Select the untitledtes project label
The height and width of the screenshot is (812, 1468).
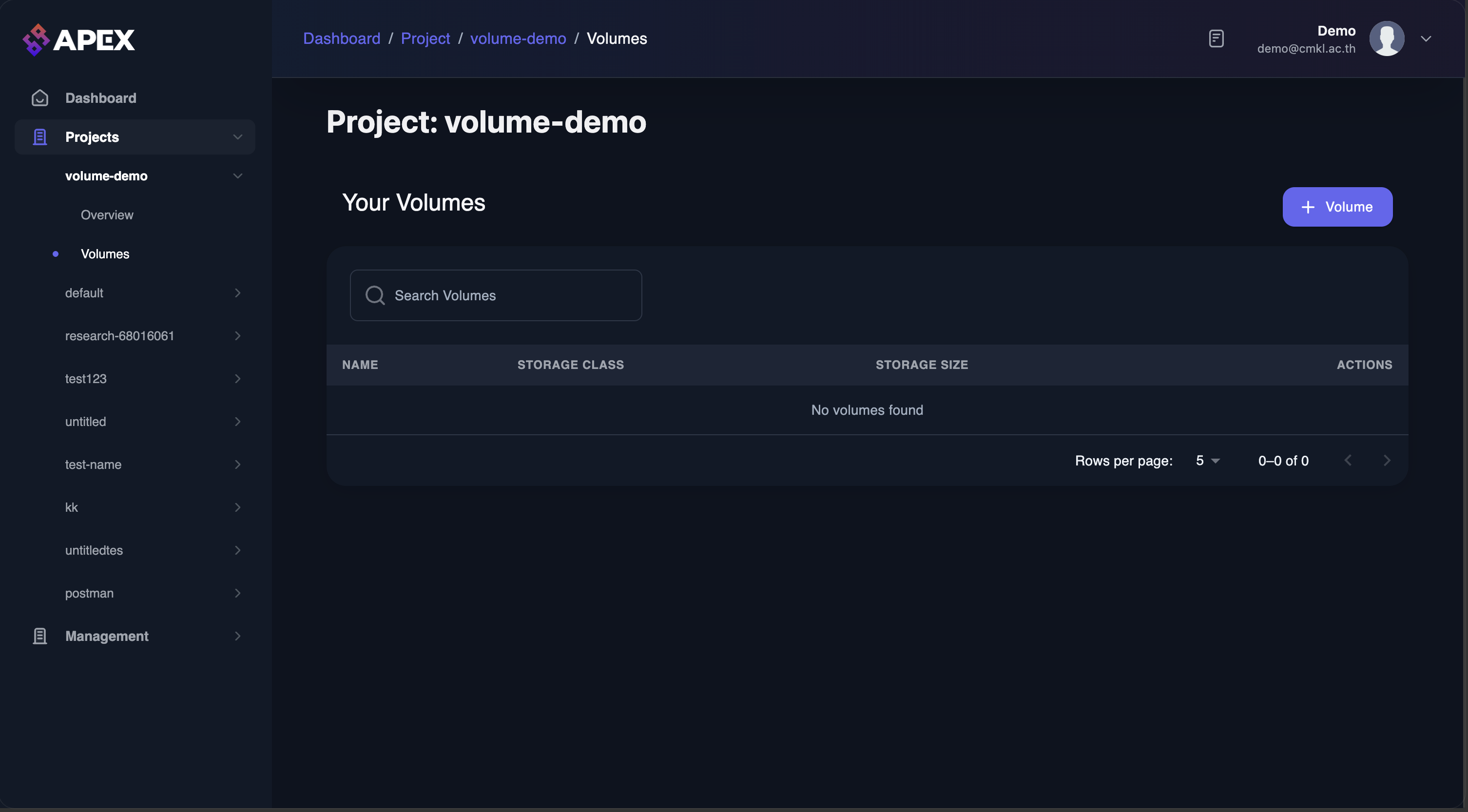[x=94, y=550]
